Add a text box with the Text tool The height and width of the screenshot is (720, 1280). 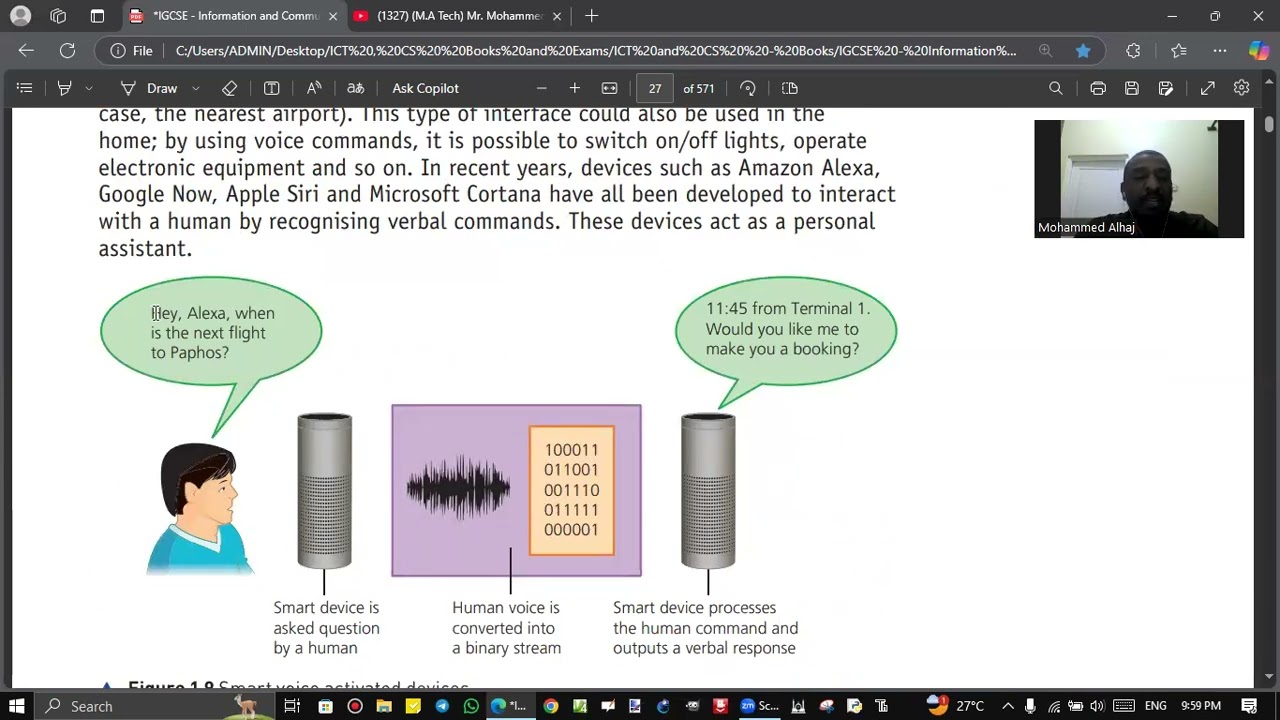pos(271,88)
